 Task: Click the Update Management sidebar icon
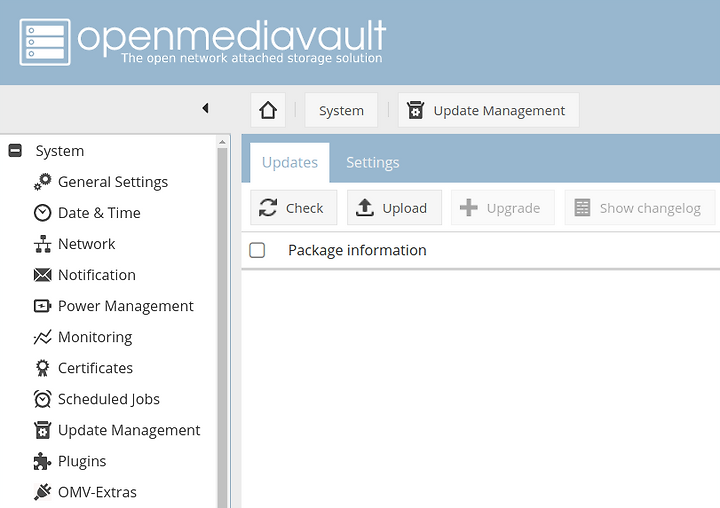tap(43, 430)
